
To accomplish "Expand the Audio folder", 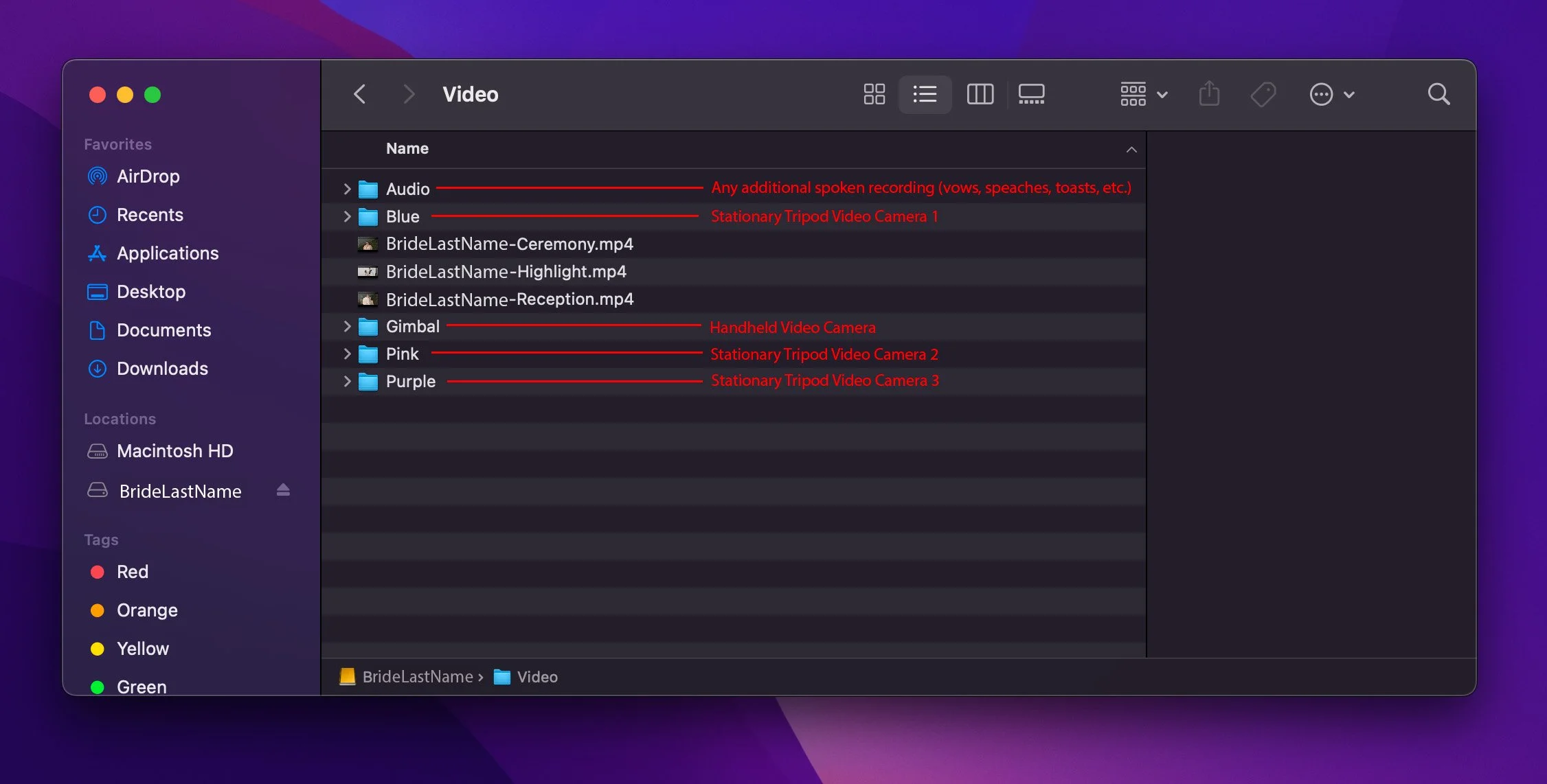I will 347,189.
